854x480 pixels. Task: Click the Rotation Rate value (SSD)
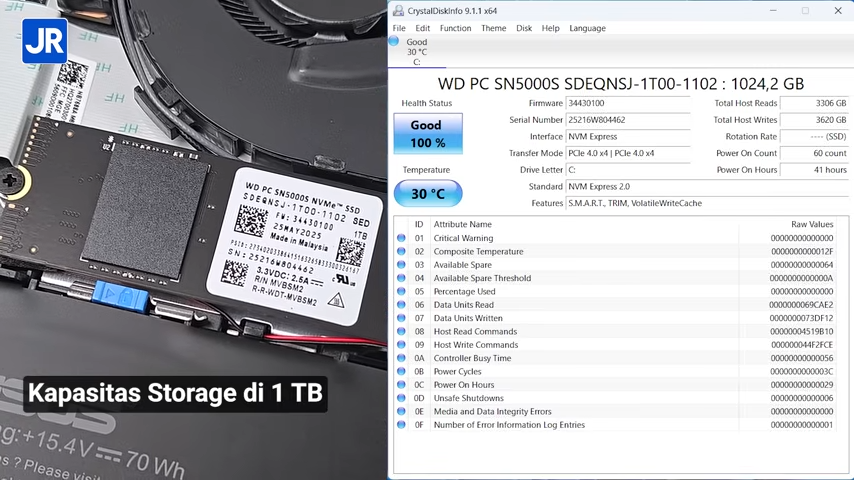point(814,137)
